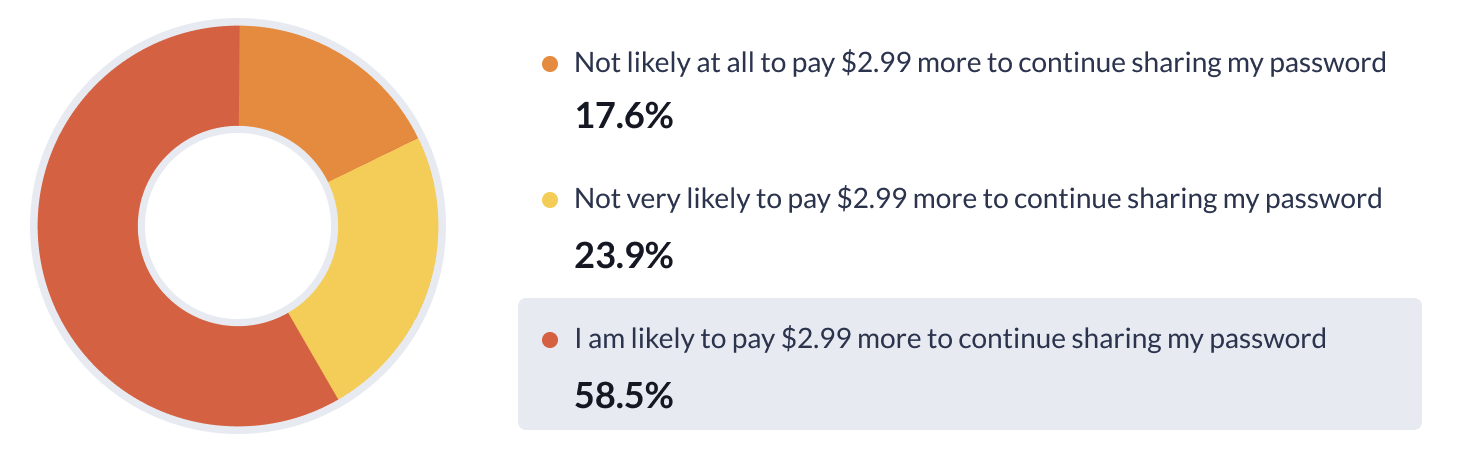The image size is (1478, 466).
Task: Click the orange legend dot for 'Not likely at all'
Action: pos(549,64)
